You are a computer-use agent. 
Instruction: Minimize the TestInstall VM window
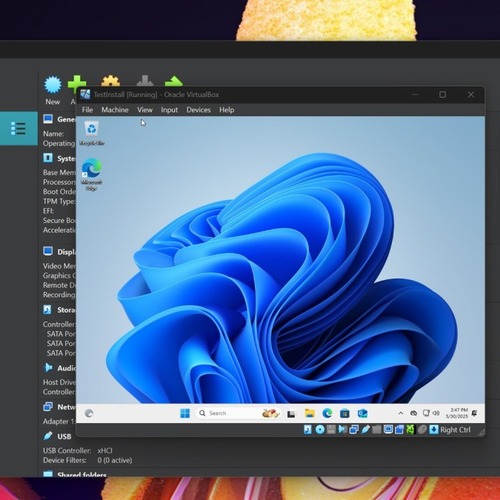(x=415, y=95)
